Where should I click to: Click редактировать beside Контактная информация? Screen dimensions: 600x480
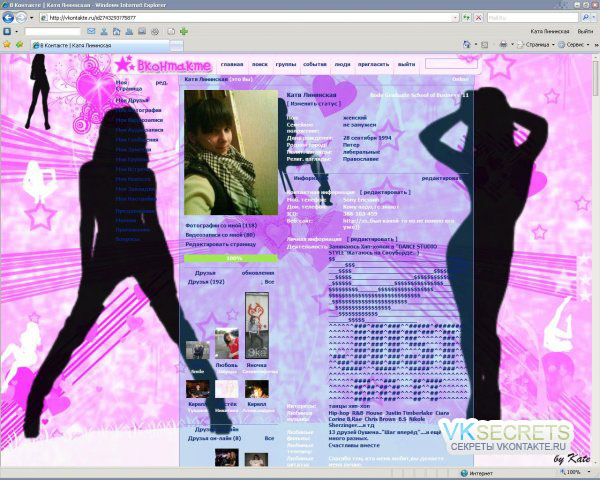(x=385, y=192)
